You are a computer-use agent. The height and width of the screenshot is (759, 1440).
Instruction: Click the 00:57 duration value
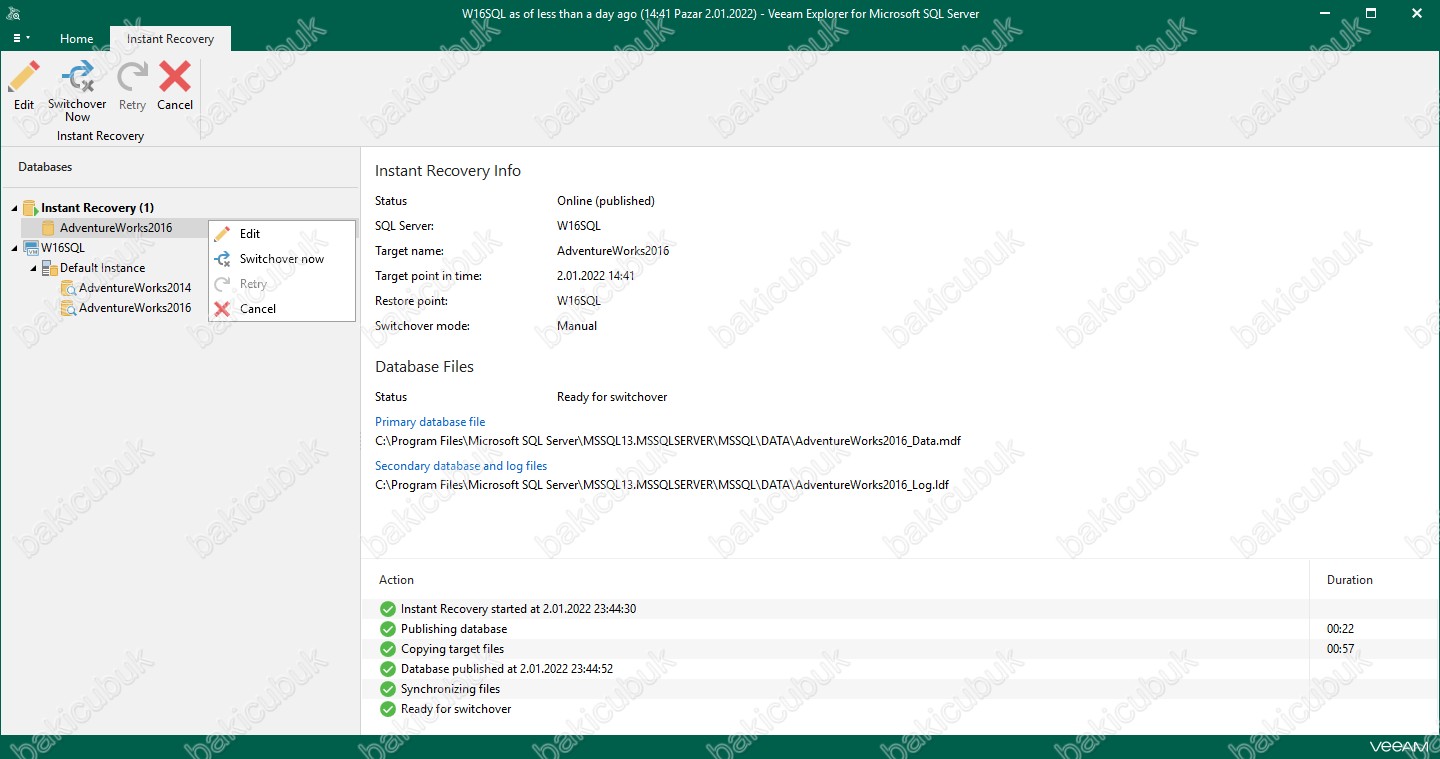click(x=1340, y=649)
